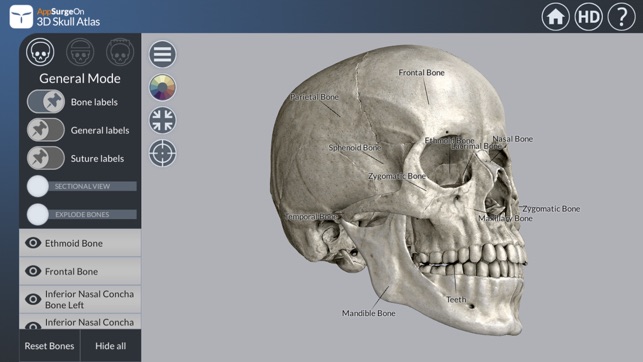The height and width of the screenshot is (362, 643).
Task: Open the color wheel picker
Action: pyautogui.click(x=162, y=87)
